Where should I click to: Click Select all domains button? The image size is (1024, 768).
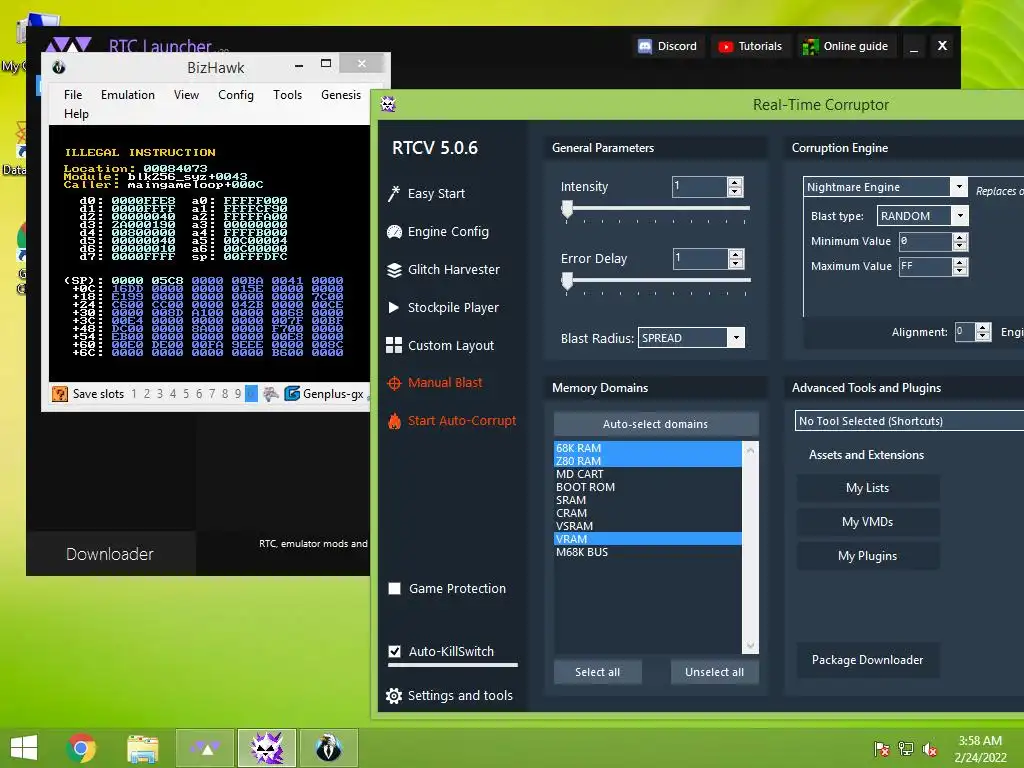tap(598, 672)
